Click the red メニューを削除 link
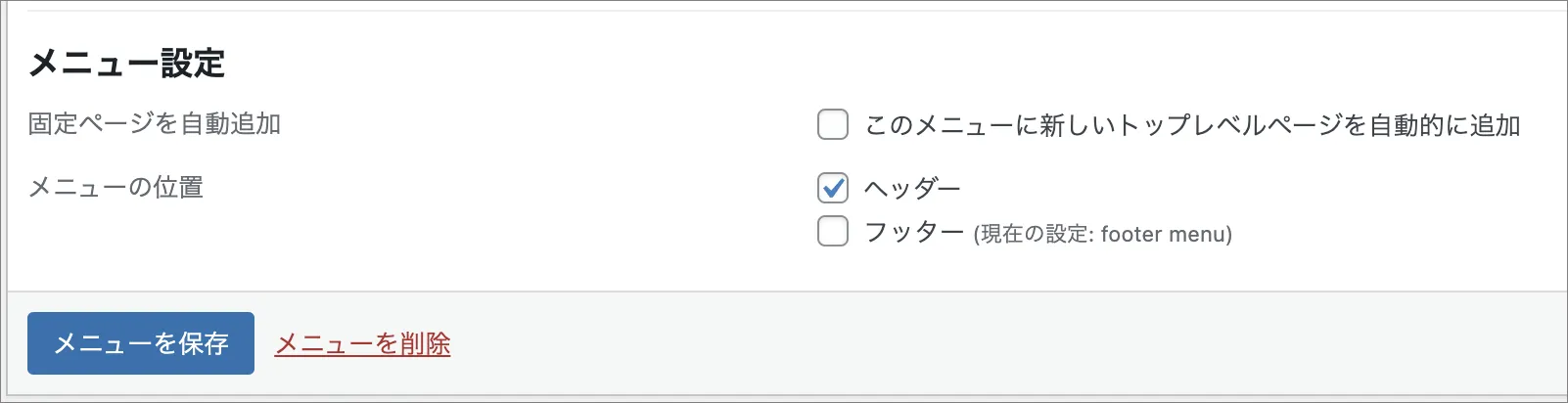 [x=362, y=344]
